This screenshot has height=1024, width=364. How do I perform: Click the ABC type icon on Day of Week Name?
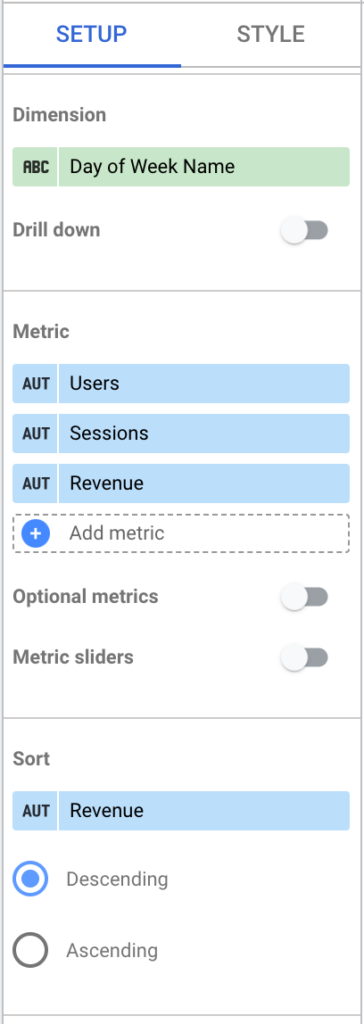coord(35,167)
